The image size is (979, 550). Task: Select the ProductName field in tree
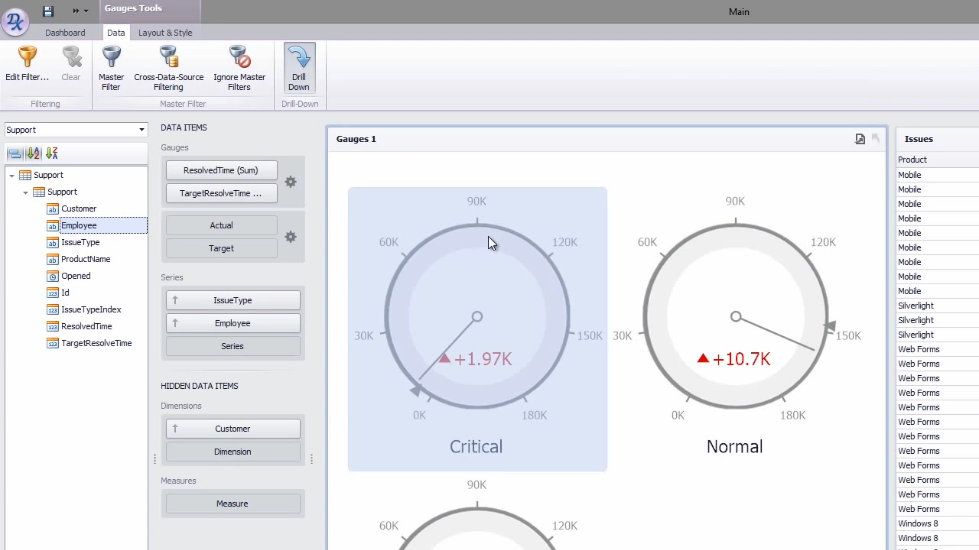[x=86, y=259]
